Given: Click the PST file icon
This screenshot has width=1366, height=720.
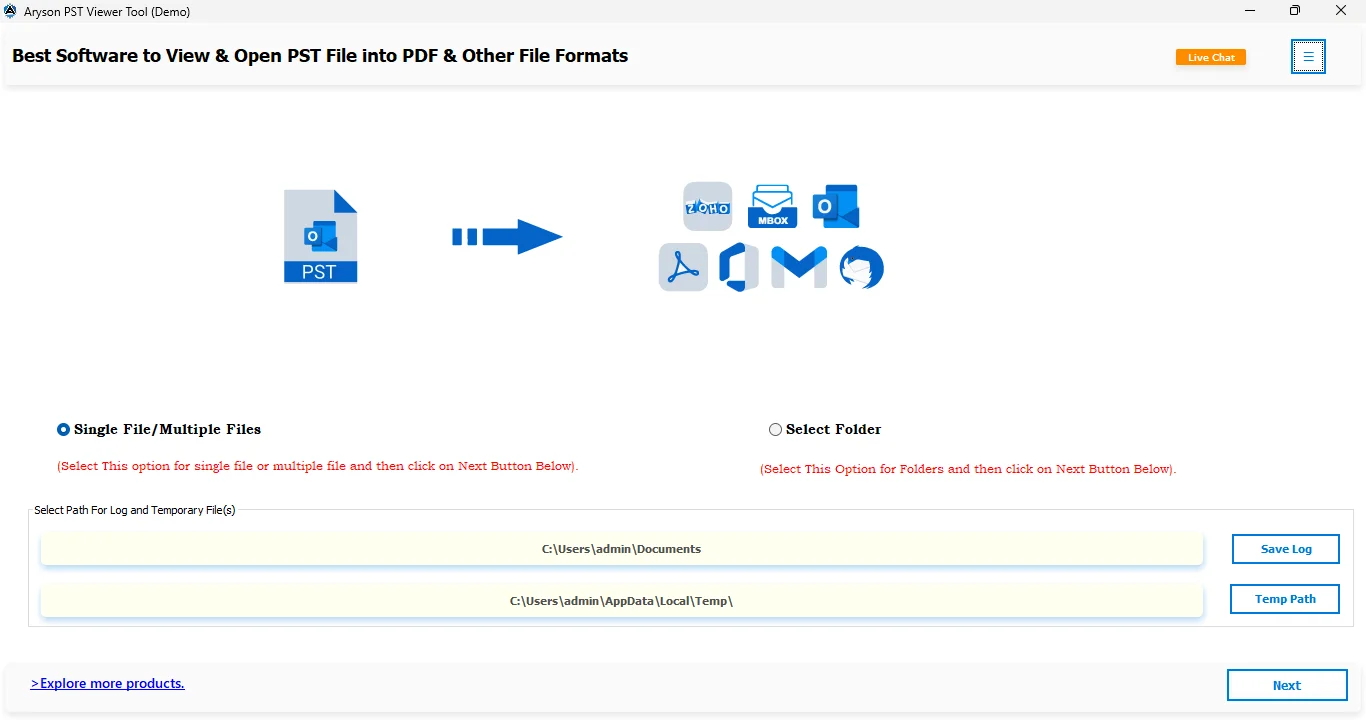Looking at the screenshot, I should 320,236.
